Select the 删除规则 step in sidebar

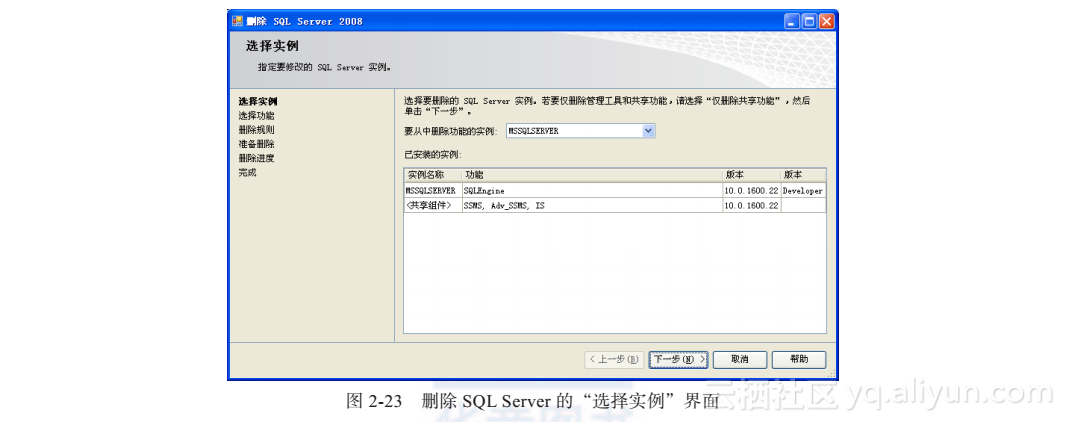pos(256,130)
